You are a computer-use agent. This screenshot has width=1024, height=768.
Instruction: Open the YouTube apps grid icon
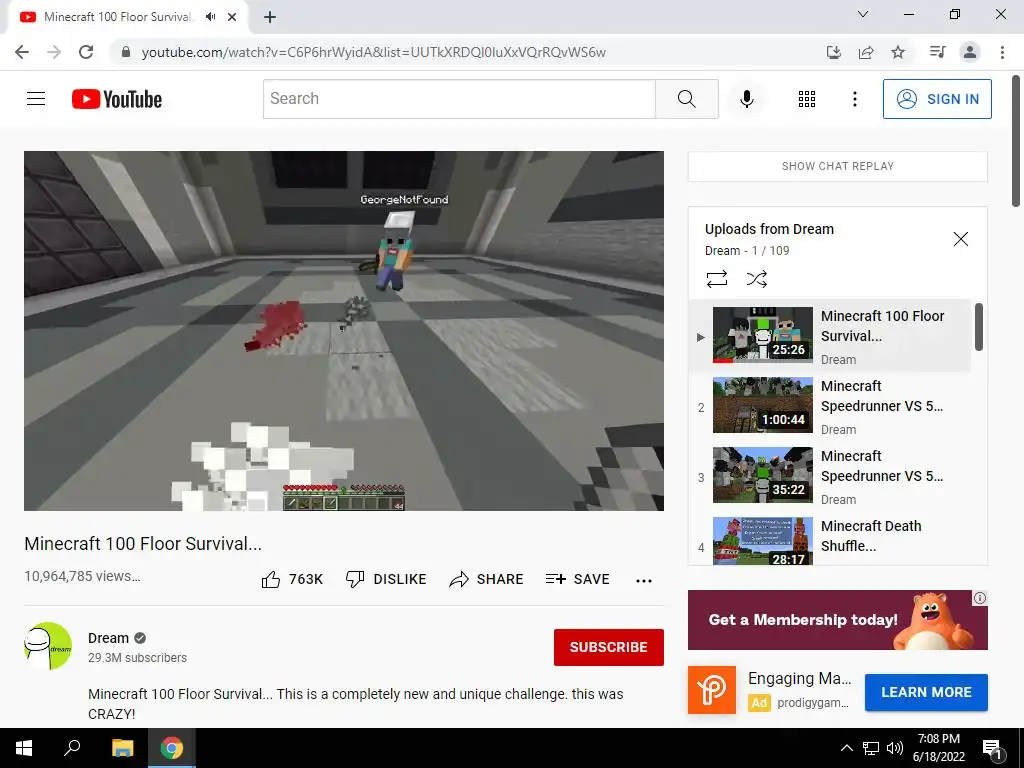pyautogui.click(x=807, y=99)
